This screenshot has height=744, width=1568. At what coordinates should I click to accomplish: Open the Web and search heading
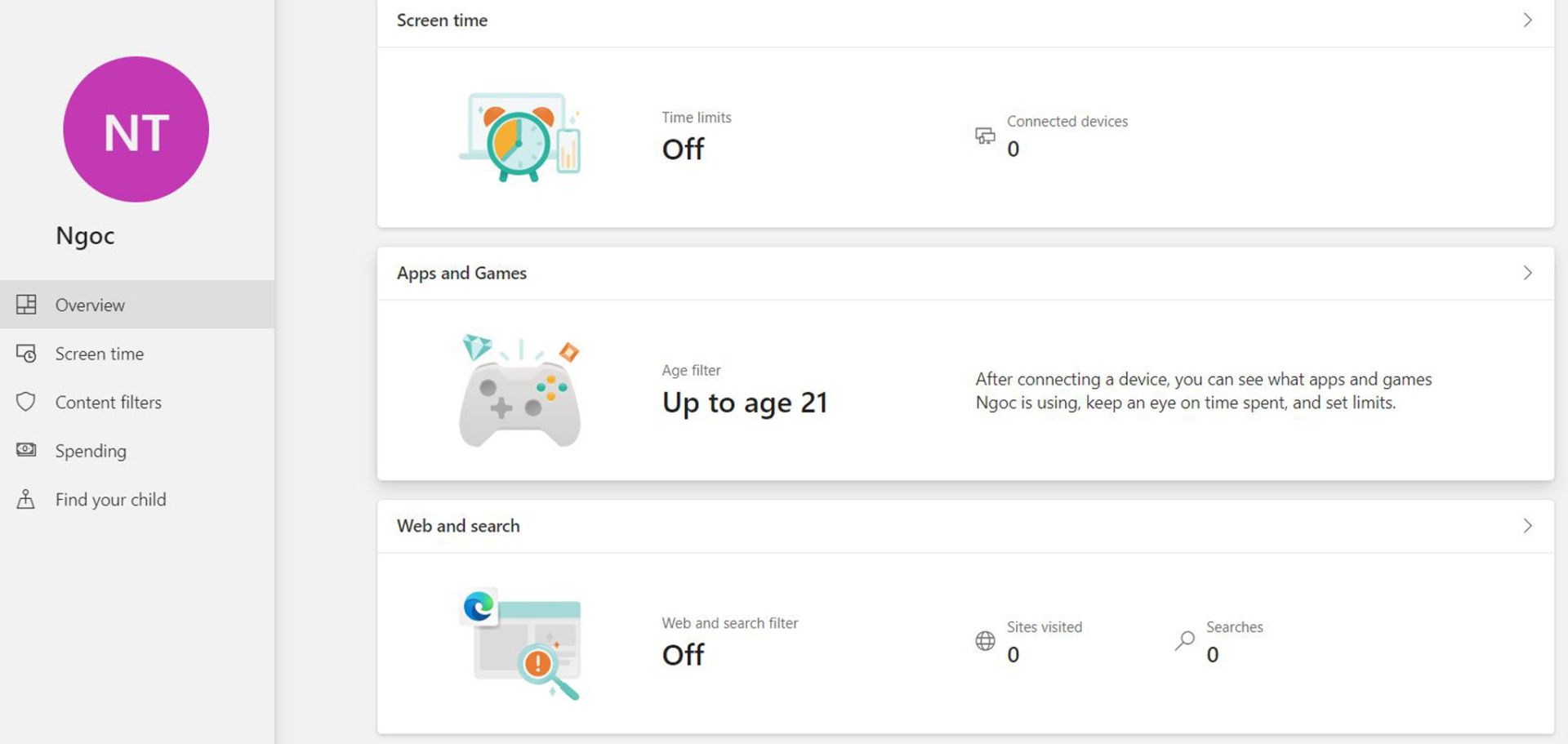pyautogui.click(x=458, y=526)
